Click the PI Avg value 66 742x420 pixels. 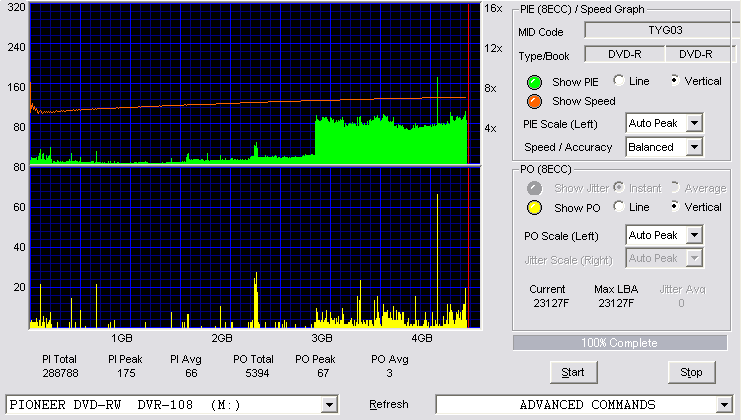point(191,374)
